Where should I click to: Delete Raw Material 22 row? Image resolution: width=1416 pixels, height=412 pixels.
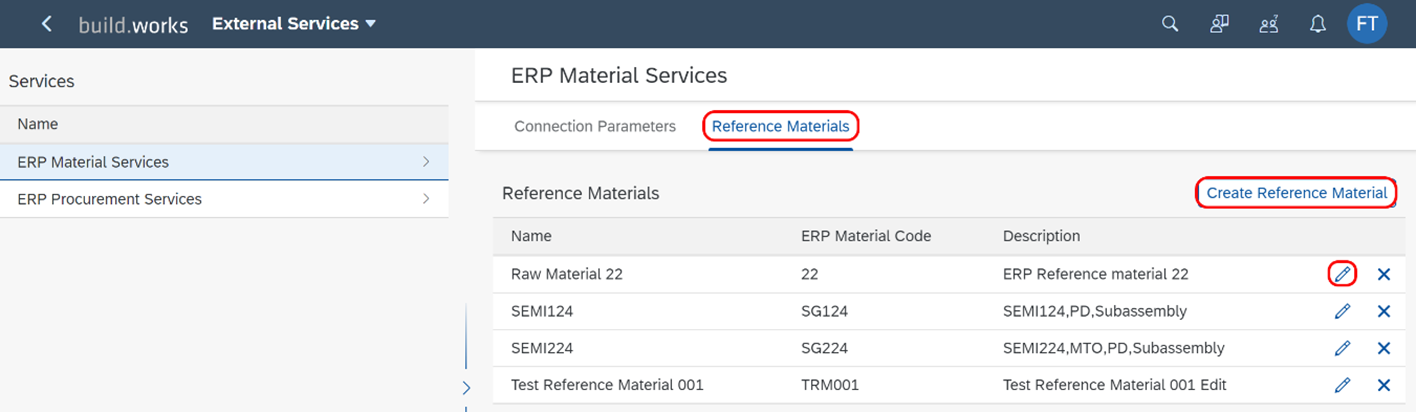1384,274
